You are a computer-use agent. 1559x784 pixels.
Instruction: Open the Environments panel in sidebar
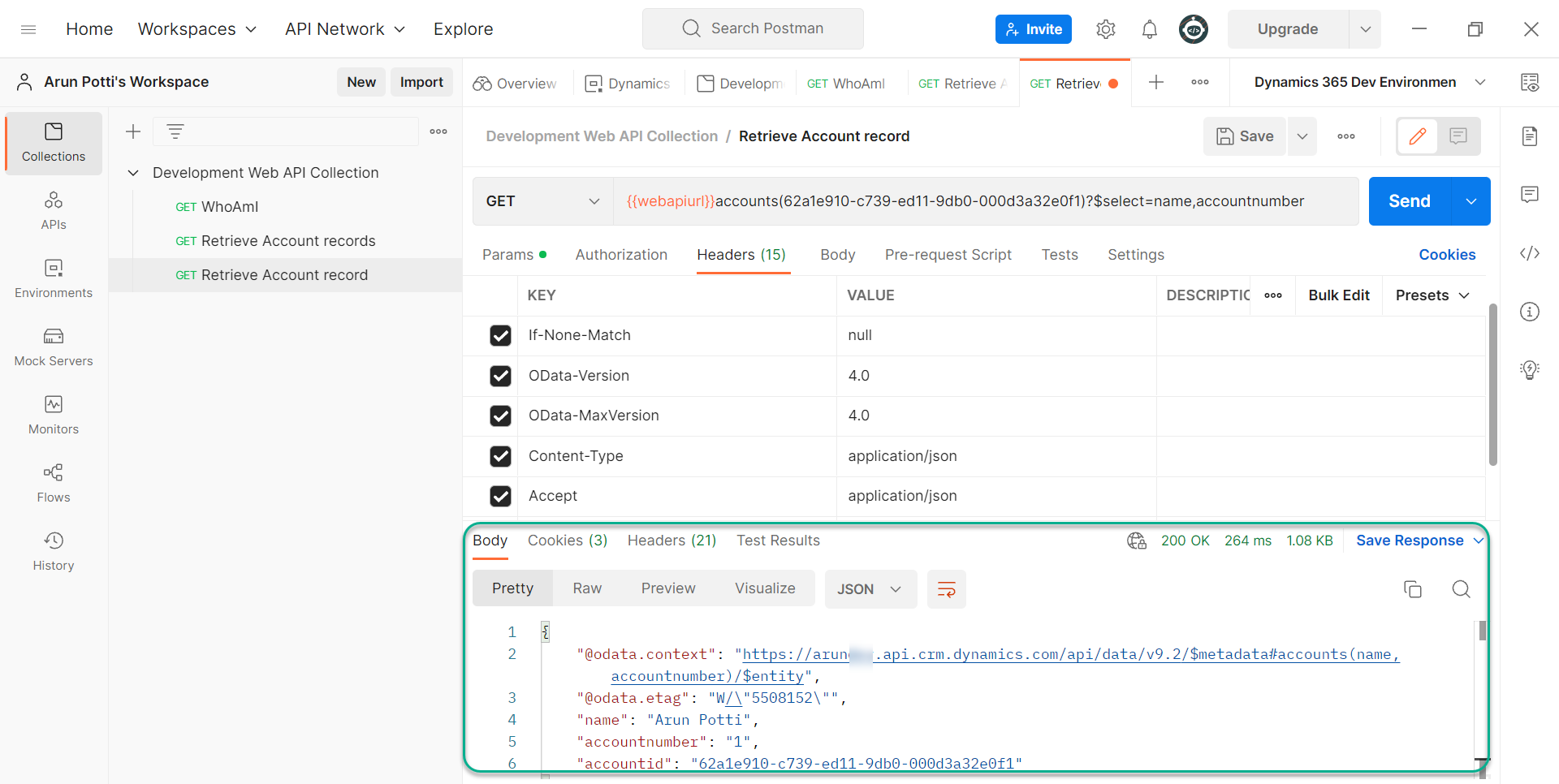53,278
